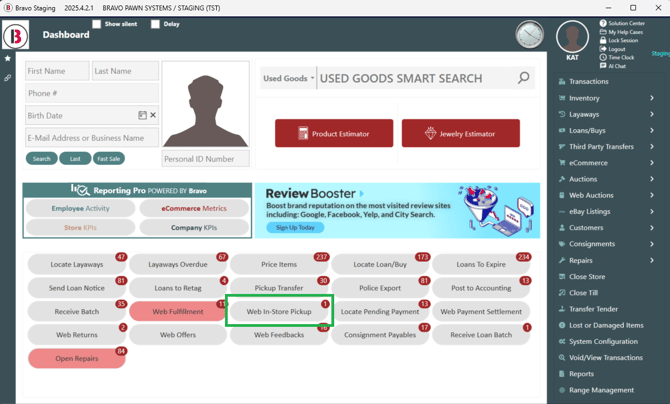Image resolution: width=670 pixels, height=404 pixels.
Task: Click the Jewelry Estimator button
Action: click(x=461, y=133)
